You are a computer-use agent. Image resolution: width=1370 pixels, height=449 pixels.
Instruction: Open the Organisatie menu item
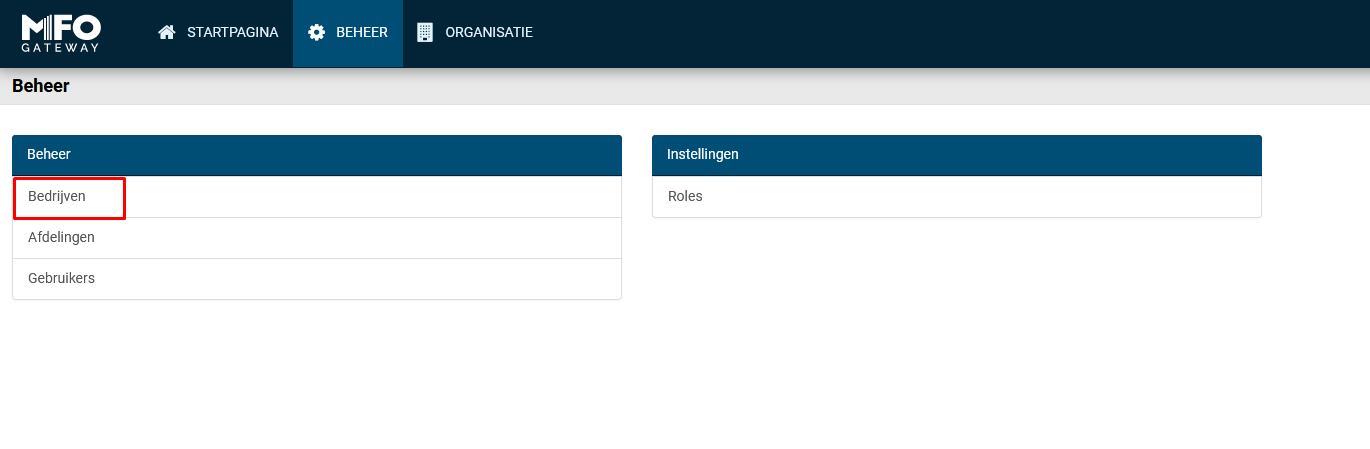(x=488, y=33)
